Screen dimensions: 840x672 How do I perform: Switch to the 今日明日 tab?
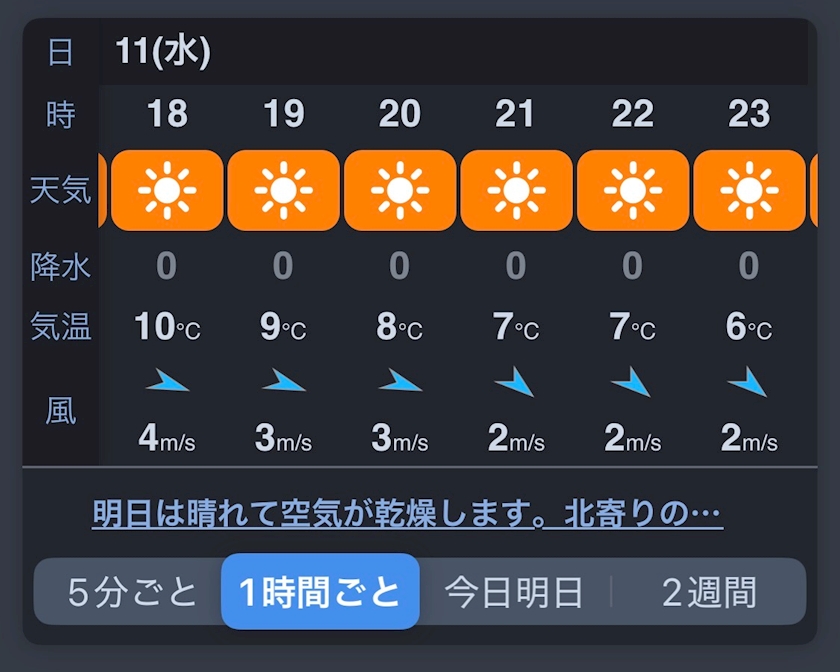coord(514,592)
